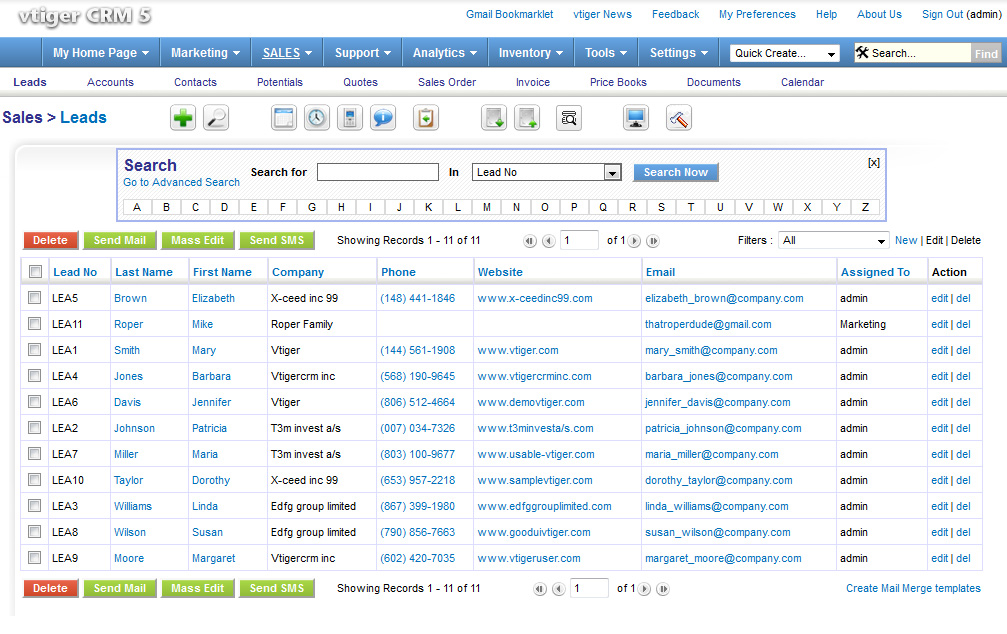Open Go to Advanced Search link

pos(181,182)
